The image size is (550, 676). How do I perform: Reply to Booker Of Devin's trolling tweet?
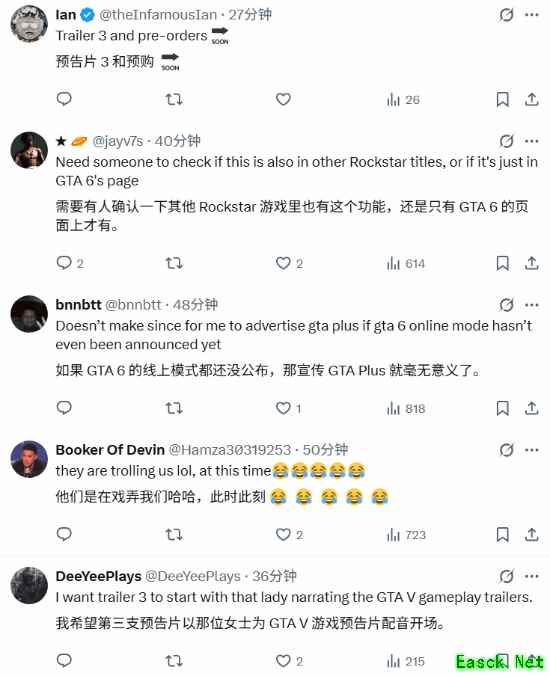(64, 534)
